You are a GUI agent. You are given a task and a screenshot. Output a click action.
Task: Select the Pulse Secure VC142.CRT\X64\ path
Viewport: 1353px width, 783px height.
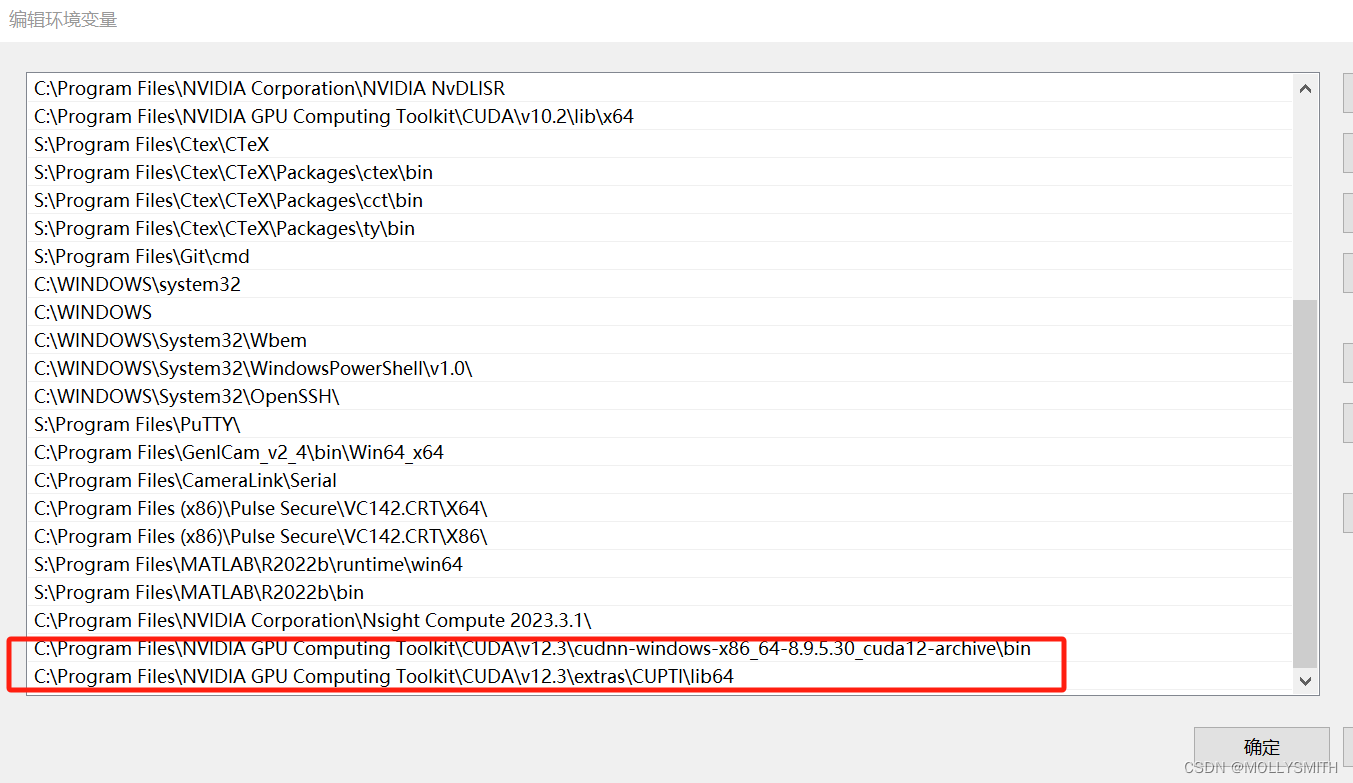[660, 508]
